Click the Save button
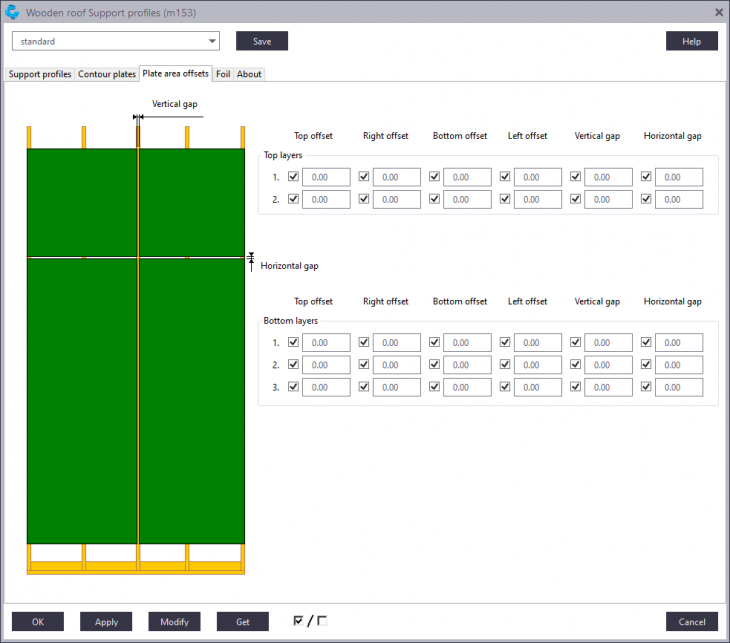The image size is (730, 643). click(x=262, y=41)
